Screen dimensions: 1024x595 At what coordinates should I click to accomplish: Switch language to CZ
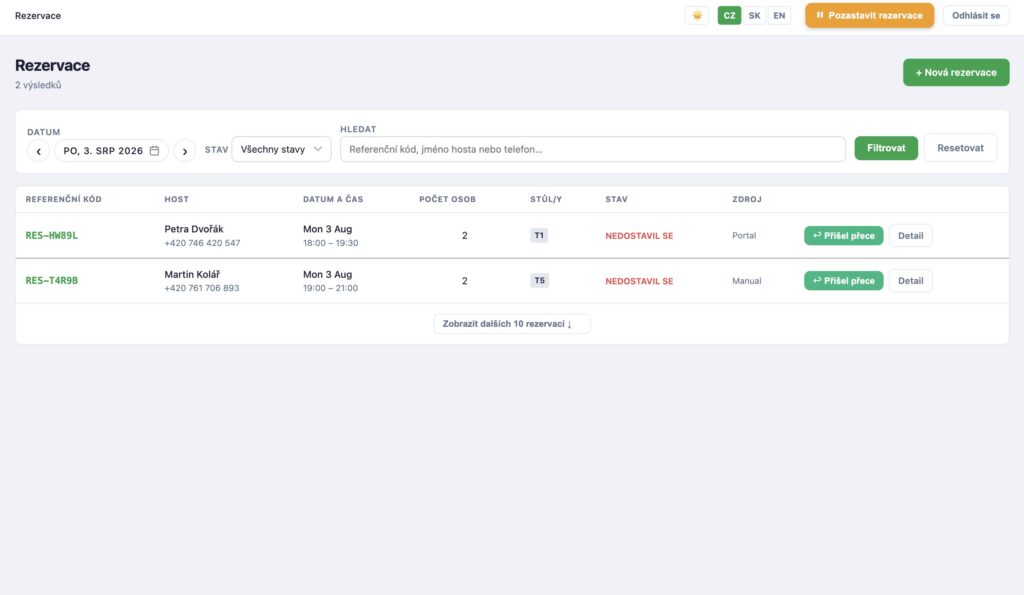[729, 15]
